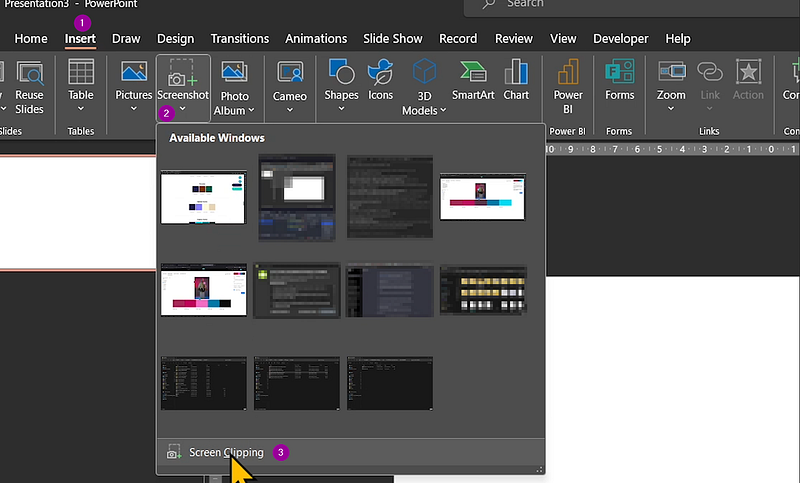Click the Cameo icon
800x483 pixels.
(x=290, y=72)
